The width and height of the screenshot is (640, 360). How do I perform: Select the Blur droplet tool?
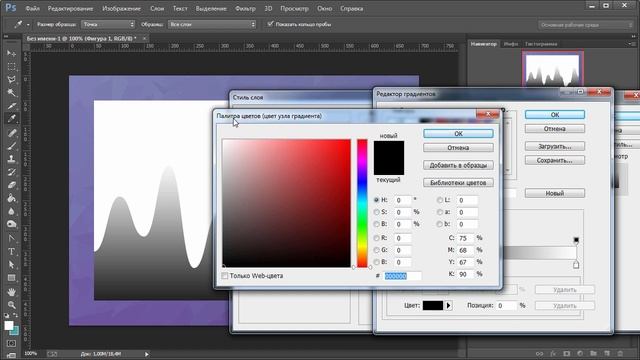click(11, 211)
